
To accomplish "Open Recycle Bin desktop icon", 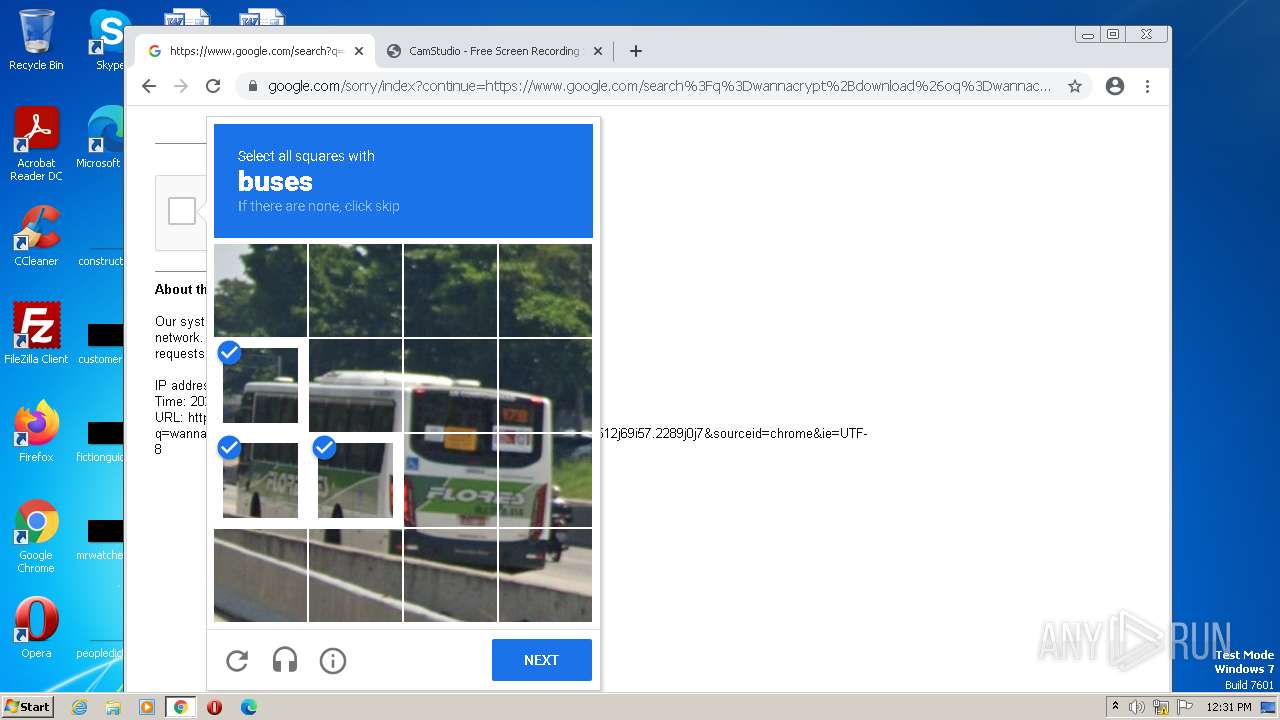I will click(x=36, y=40).
